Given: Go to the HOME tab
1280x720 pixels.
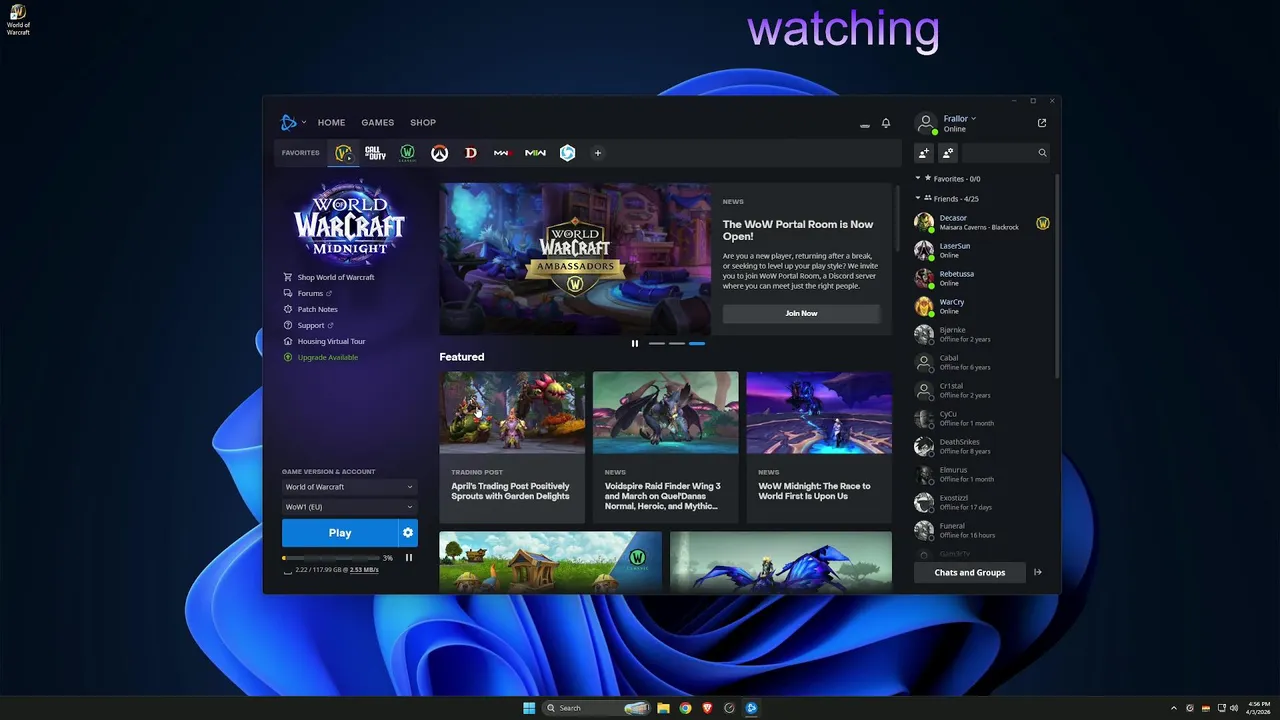Looking at the screenshot, I should tap(331, 123).
